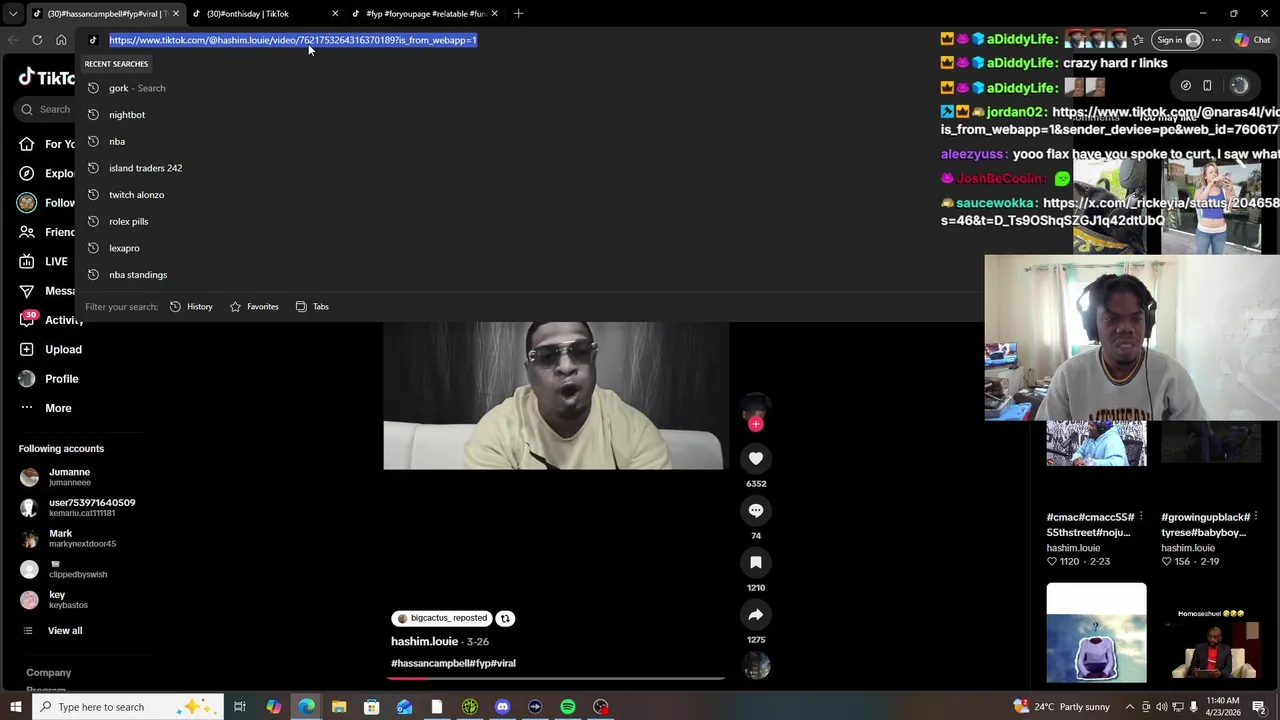Open the Company footer link
The image size is (1280, 720).
tap(48, 673)
